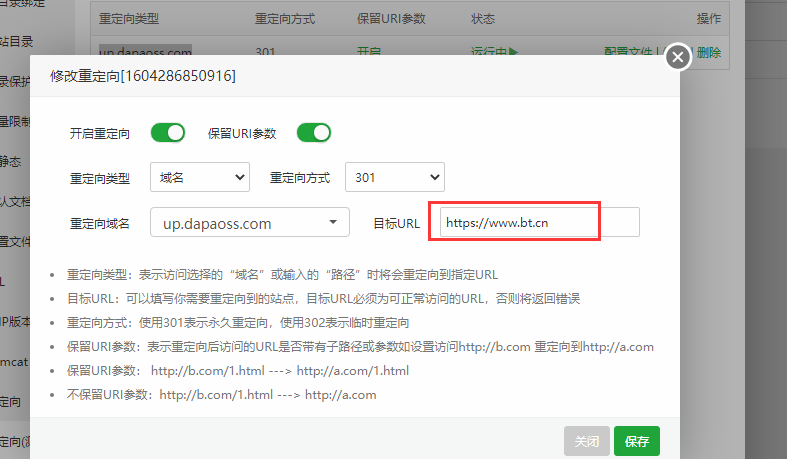This screenshot has width=787, height=459.
Task: Close the redirect dialog with the X icon
Action: click(678, 57)
